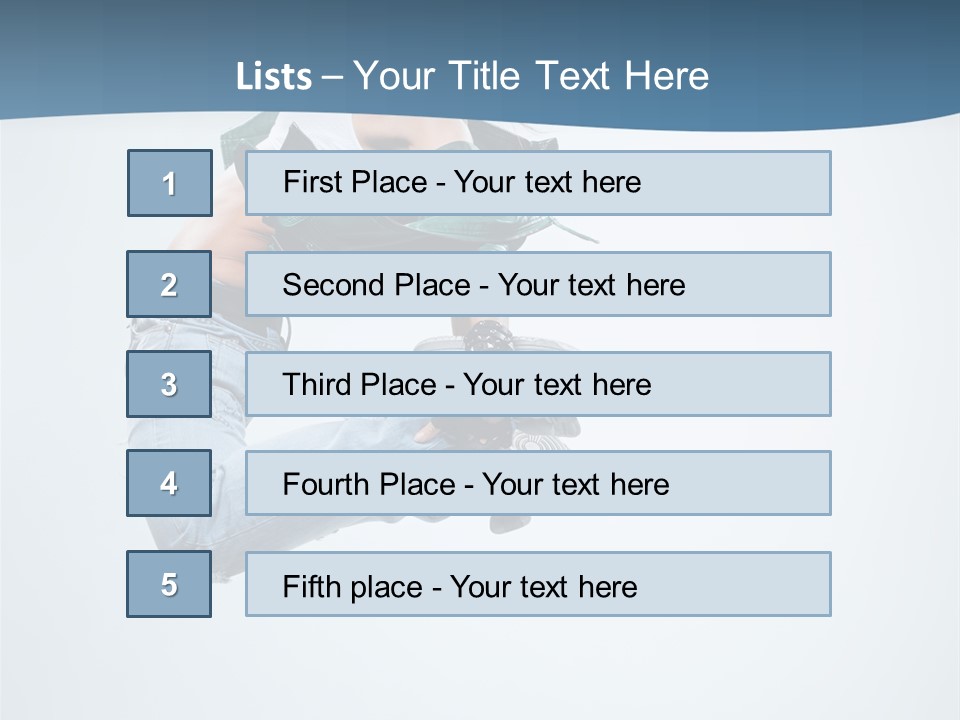
Task: Pick the number 4 box
Action: pos(169,483)
